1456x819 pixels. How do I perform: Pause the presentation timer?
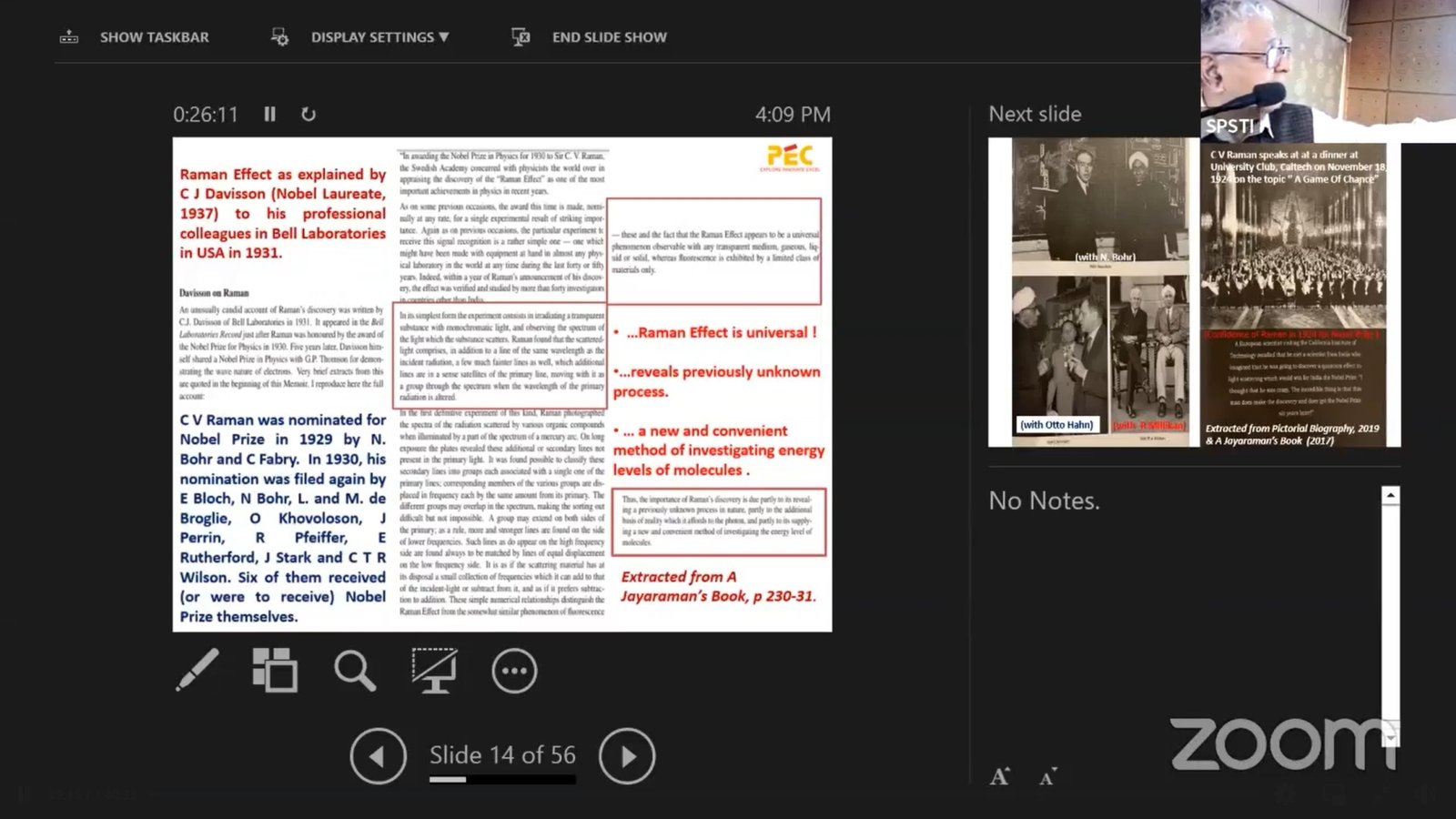pos(269,114)
